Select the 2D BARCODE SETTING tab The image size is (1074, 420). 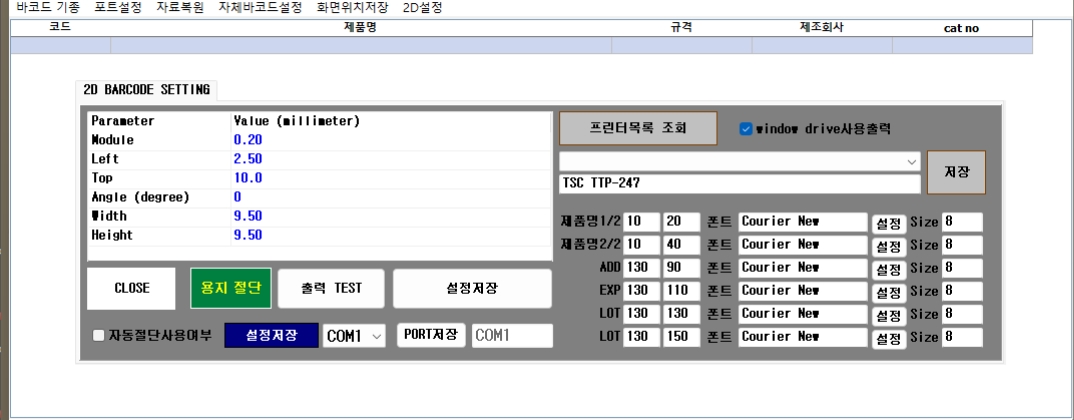(146, 90)
